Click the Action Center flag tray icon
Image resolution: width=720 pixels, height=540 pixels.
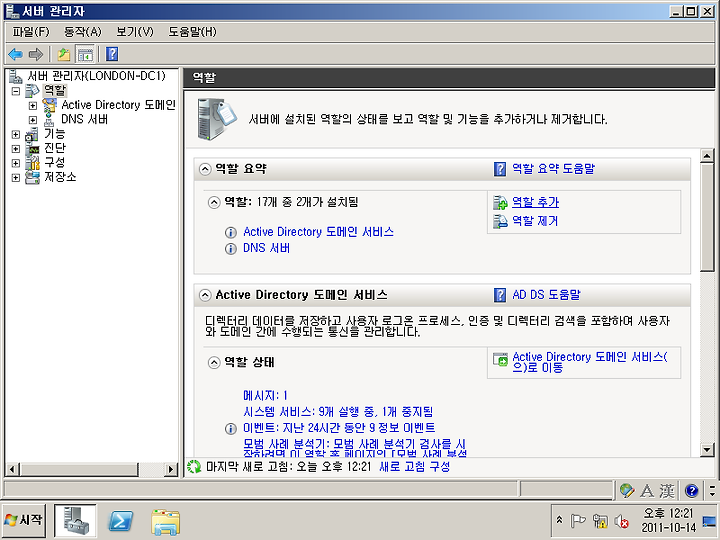tap(578, 521)
